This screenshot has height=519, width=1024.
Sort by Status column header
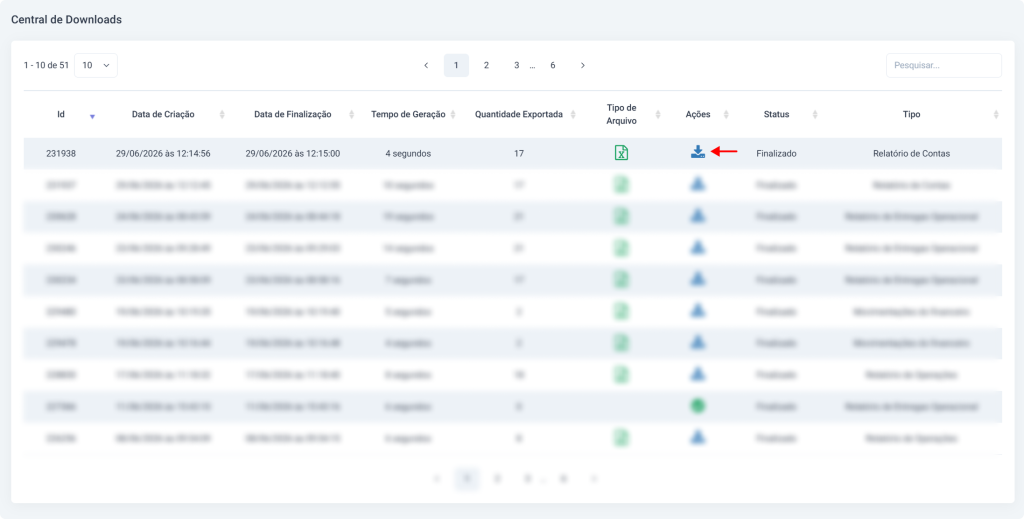click(x=814, y=114)
